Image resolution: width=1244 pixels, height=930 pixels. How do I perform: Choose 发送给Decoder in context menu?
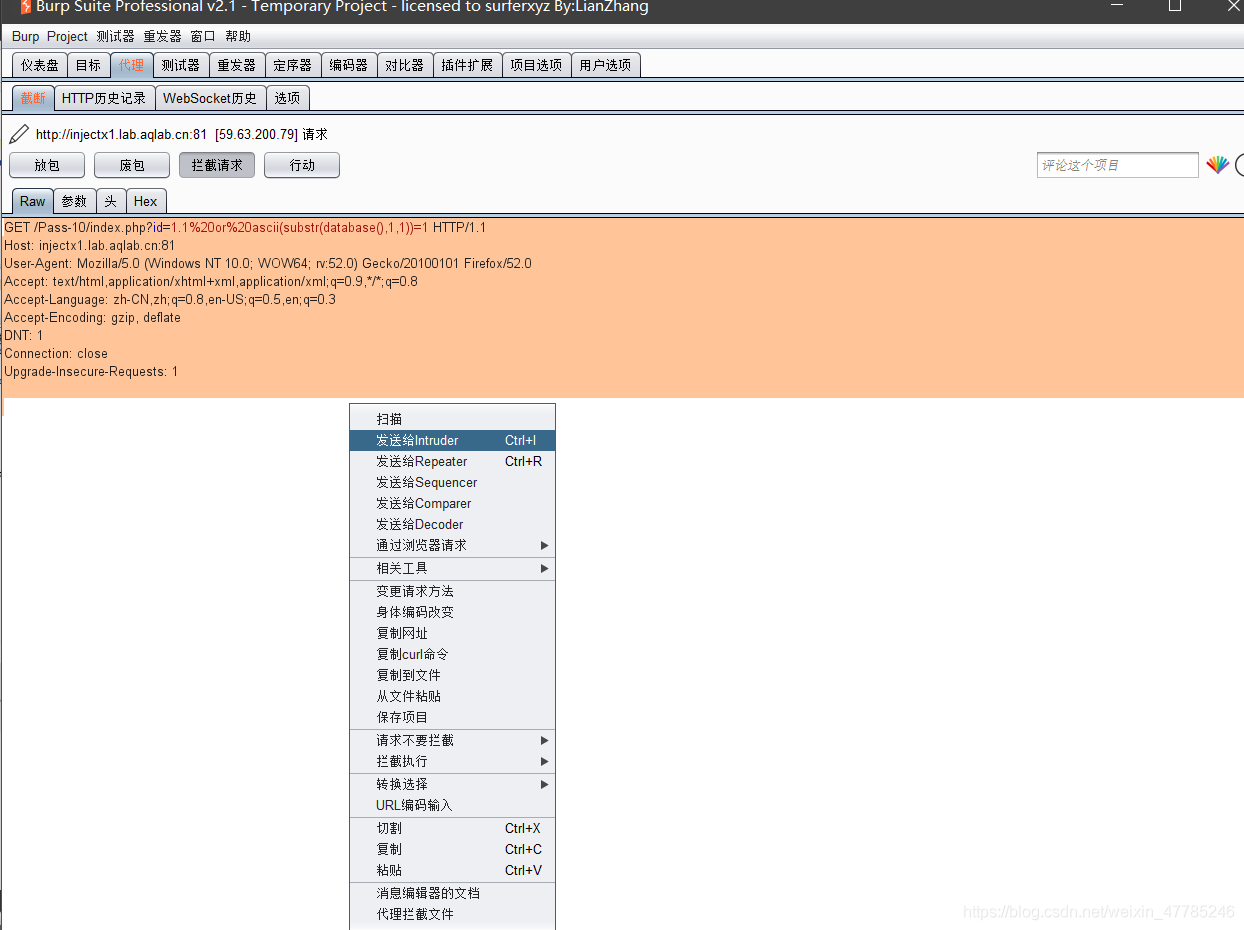pos(452,524)
